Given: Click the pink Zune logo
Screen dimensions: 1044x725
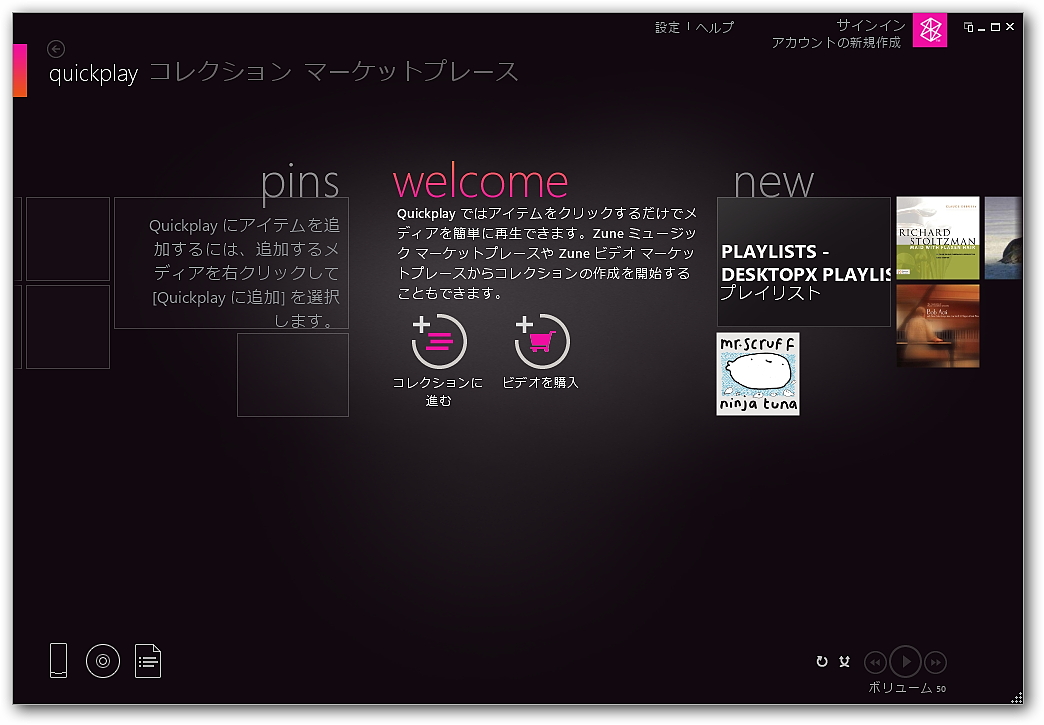Looking at the screenshot, I should 929,31.
